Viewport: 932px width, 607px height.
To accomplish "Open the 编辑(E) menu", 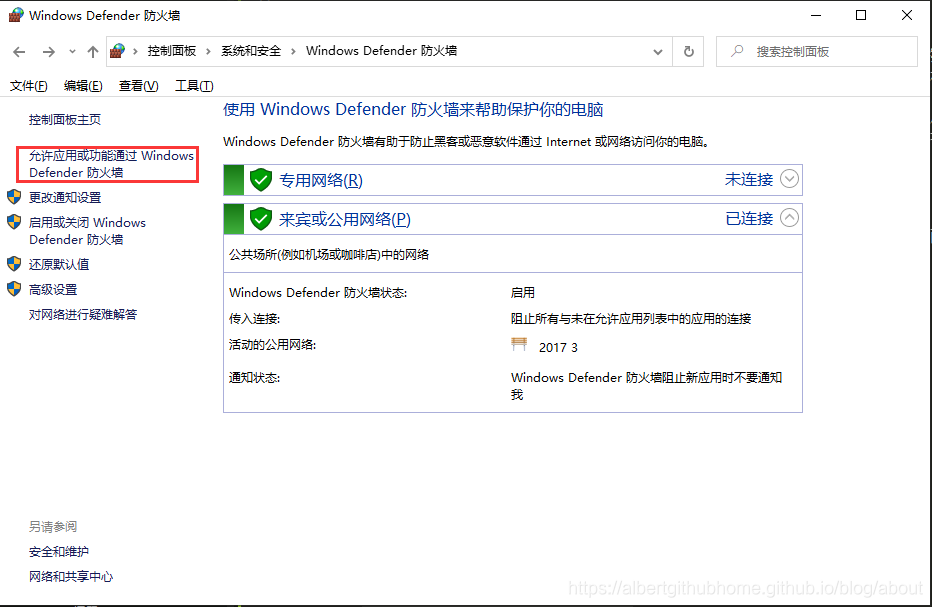I will point(83,86).
